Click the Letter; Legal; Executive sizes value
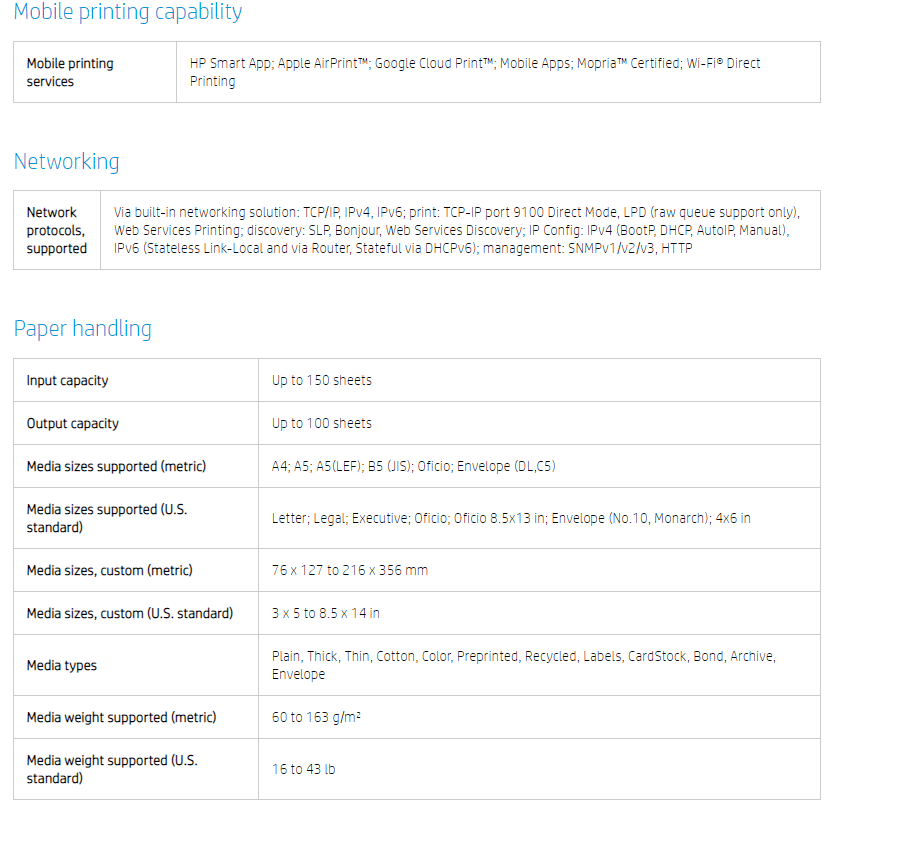 tap(511, 518)
